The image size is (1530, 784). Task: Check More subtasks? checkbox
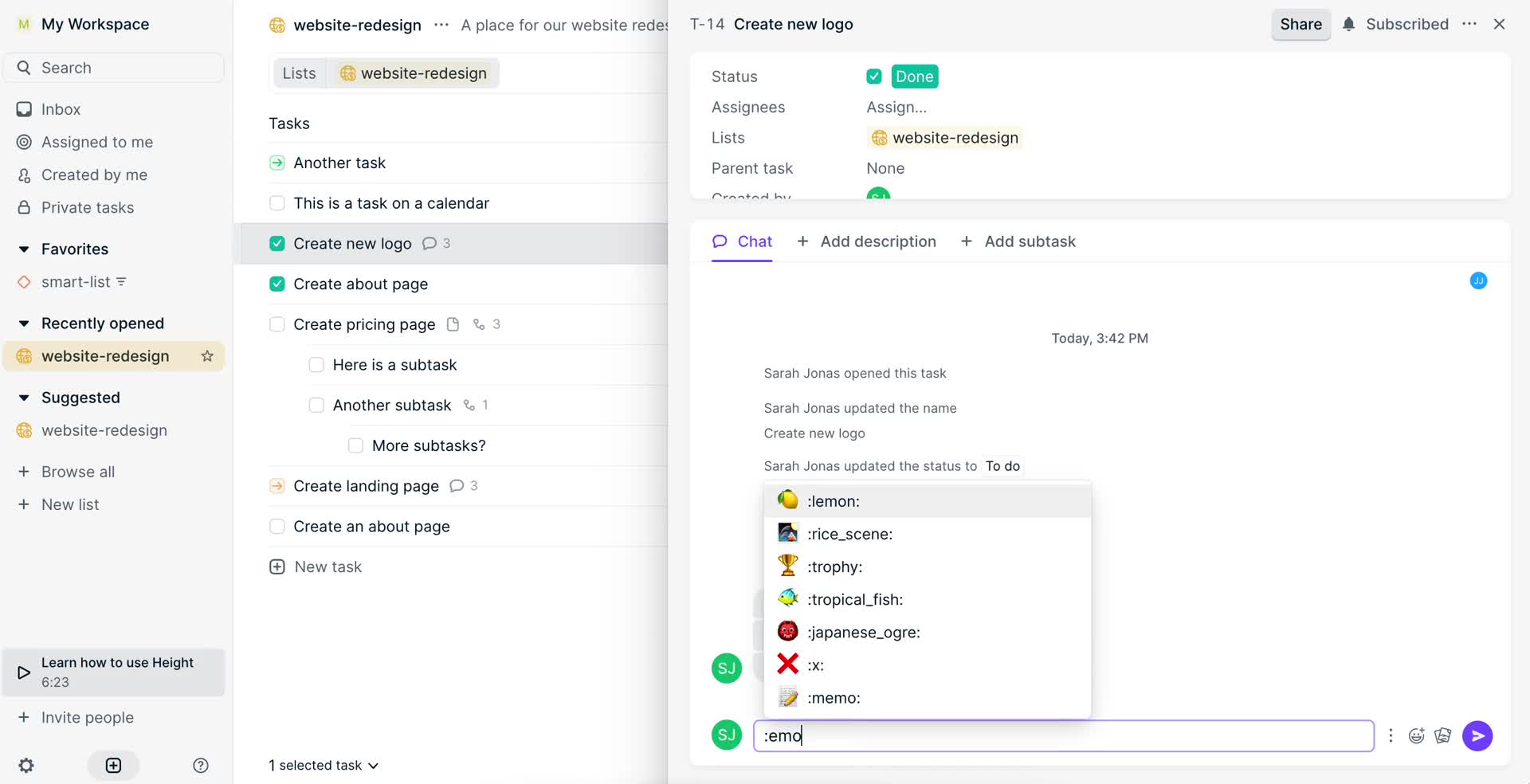click(x=355, y=445)
